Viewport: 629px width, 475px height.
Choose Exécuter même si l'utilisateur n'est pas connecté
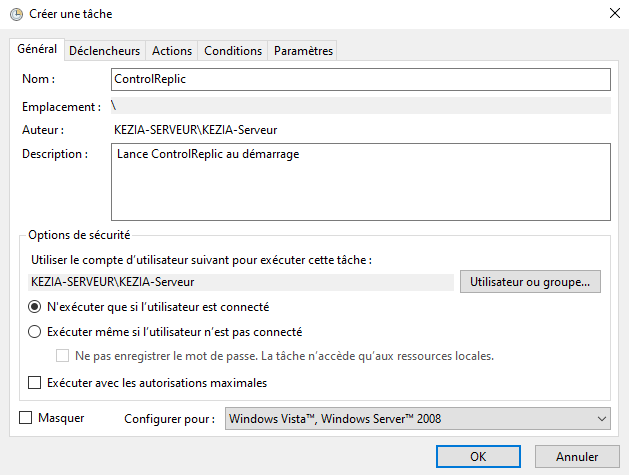35,332
